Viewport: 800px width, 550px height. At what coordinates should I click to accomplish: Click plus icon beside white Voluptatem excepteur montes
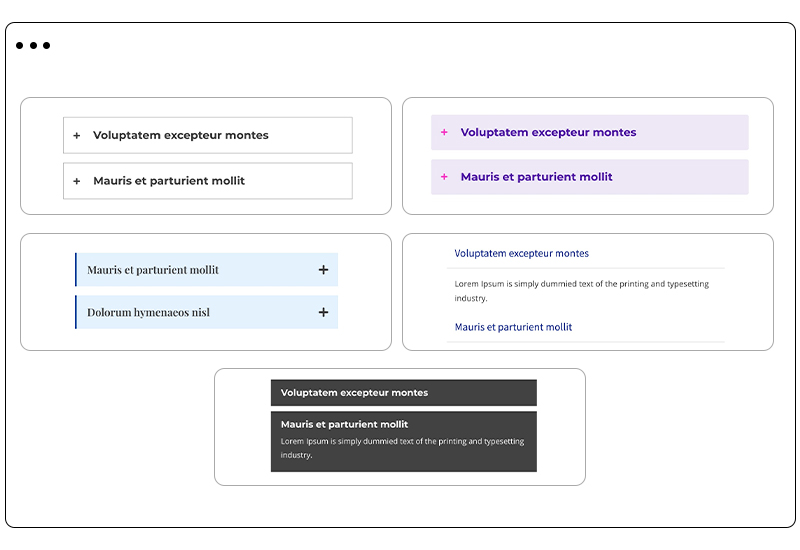[x=77, y=136]
